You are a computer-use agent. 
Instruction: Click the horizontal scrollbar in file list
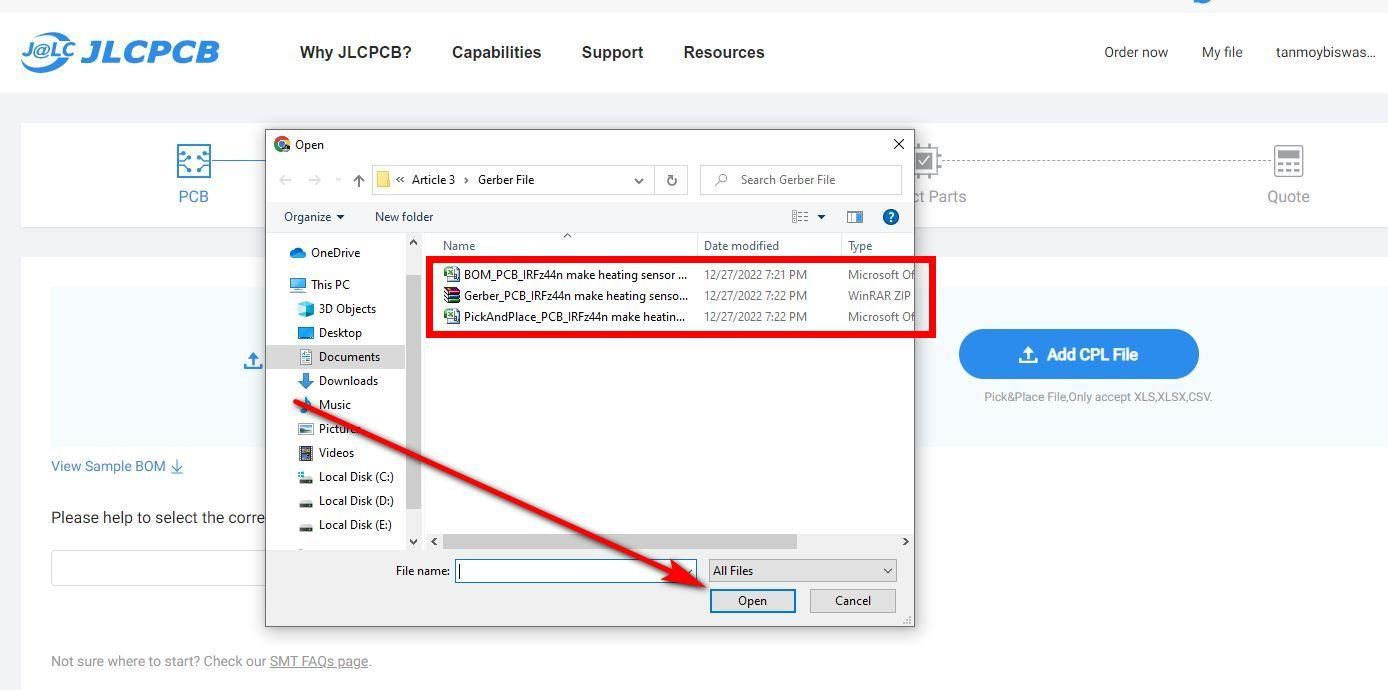[x=620, y=541]
